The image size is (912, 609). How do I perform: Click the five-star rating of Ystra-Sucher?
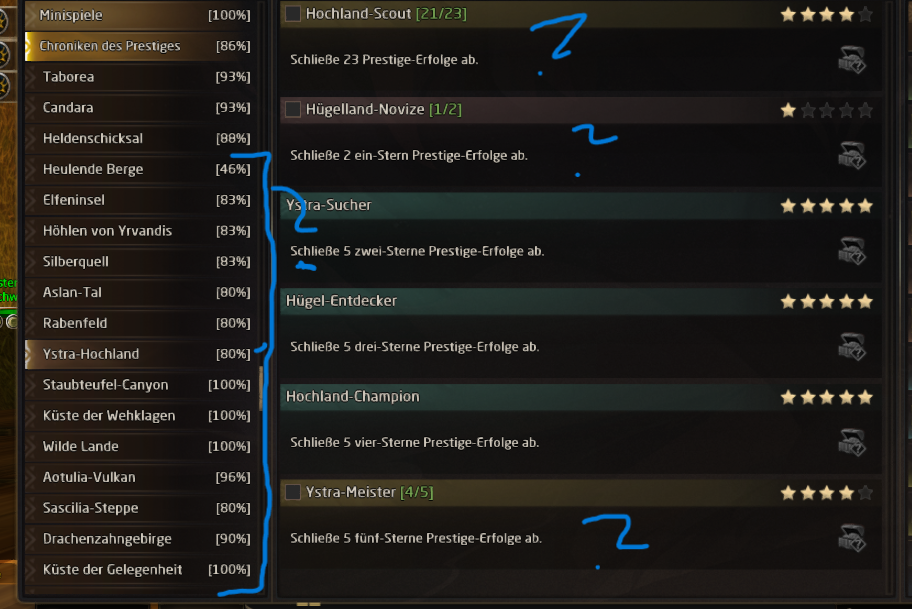click(x=826, y=206)
